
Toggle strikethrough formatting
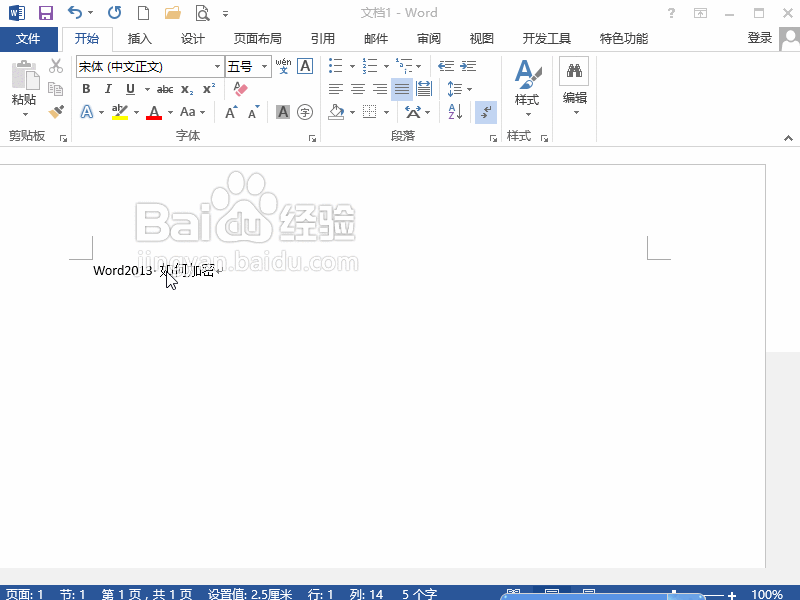(x=165, y=89)
